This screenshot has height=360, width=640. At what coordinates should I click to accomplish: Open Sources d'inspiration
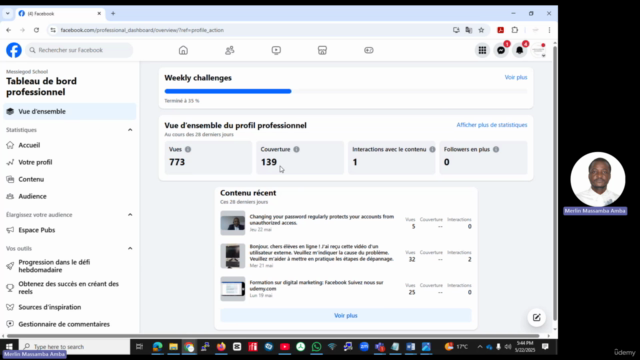click(49, 307)
